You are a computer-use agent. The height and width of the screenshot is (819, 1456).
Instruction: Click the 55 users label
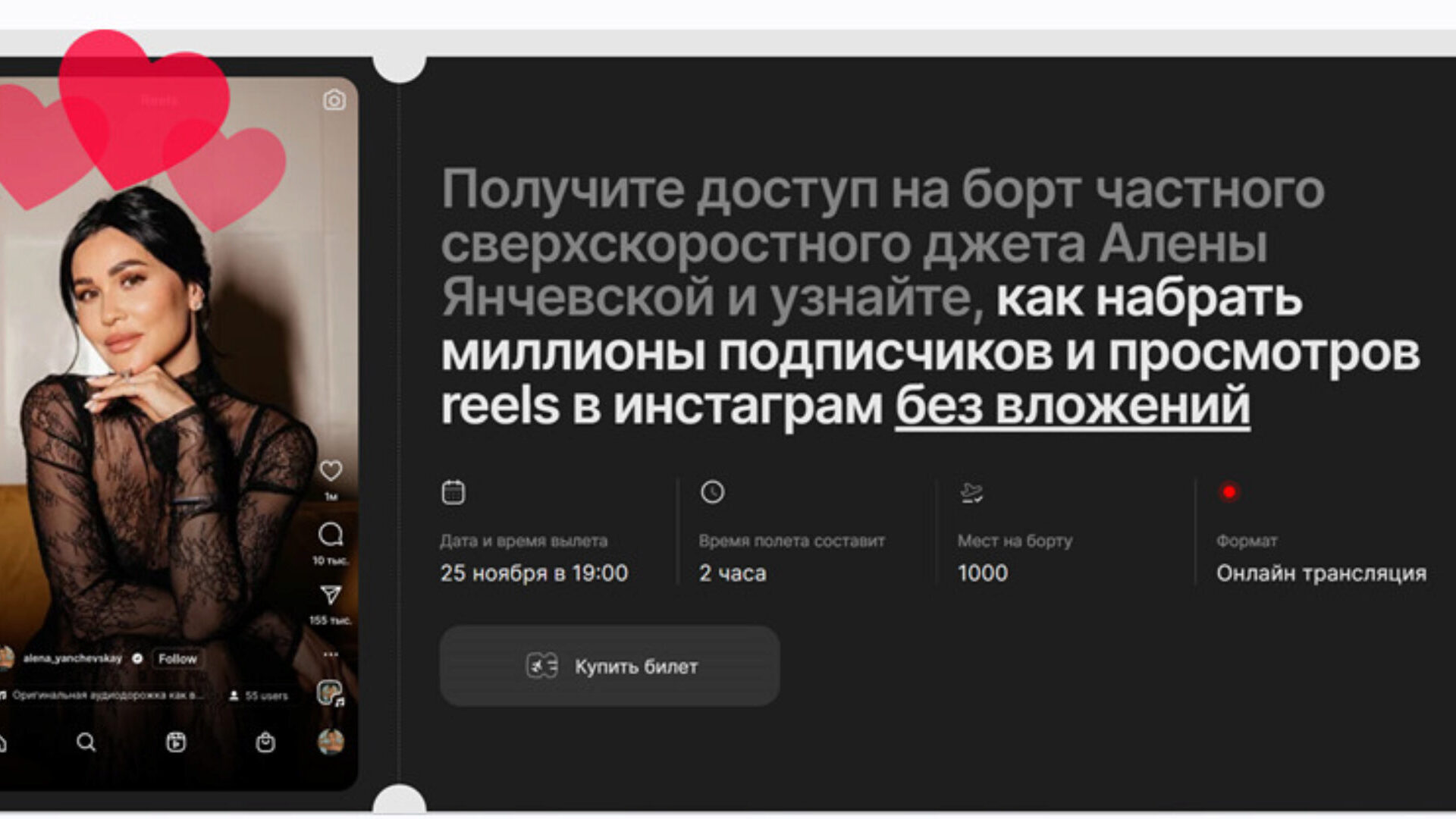(259, 695)
